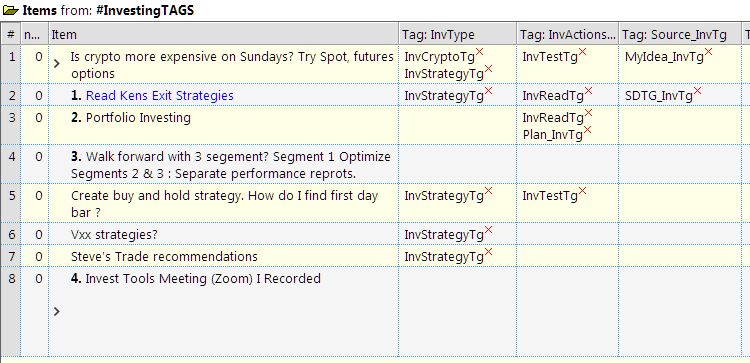
Task: Remove SDTG_InvTg tag via red X
Action: coord(697,90)
